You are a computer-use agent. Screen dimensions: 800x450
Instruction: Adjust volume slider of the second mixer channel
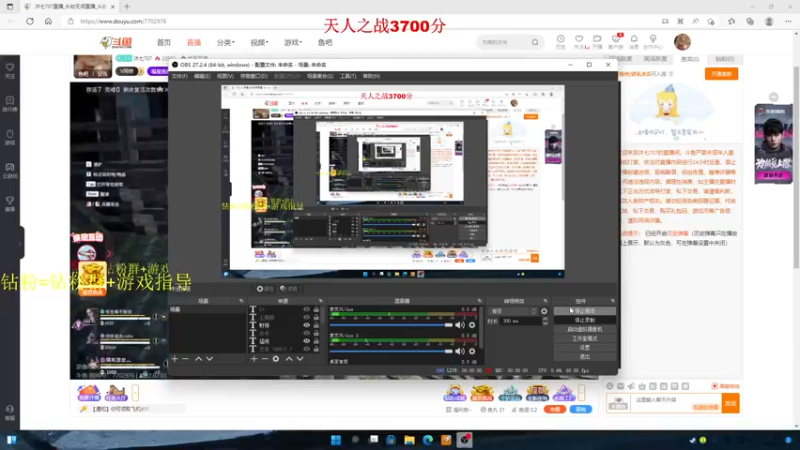click(x=391, y=351)
